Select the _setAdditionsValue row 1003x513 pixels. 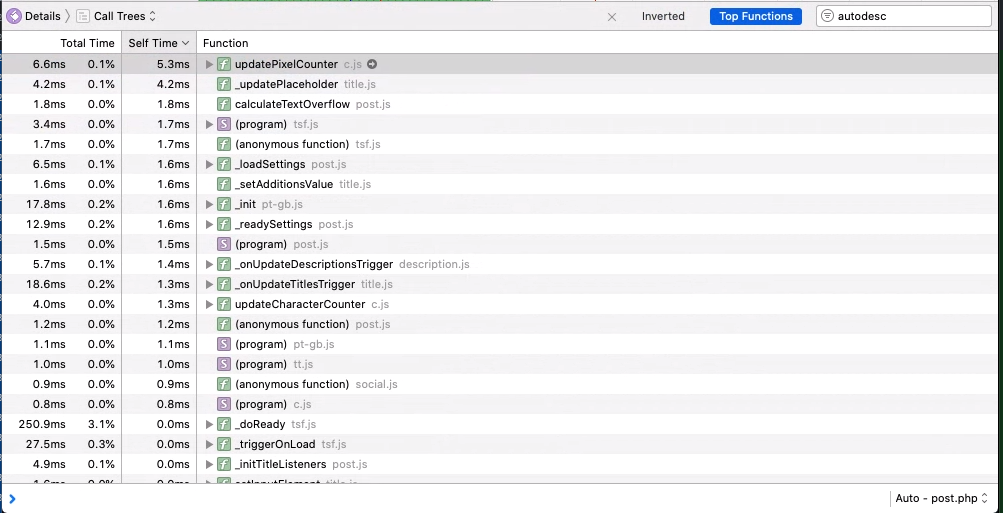(x=499, y=184)
